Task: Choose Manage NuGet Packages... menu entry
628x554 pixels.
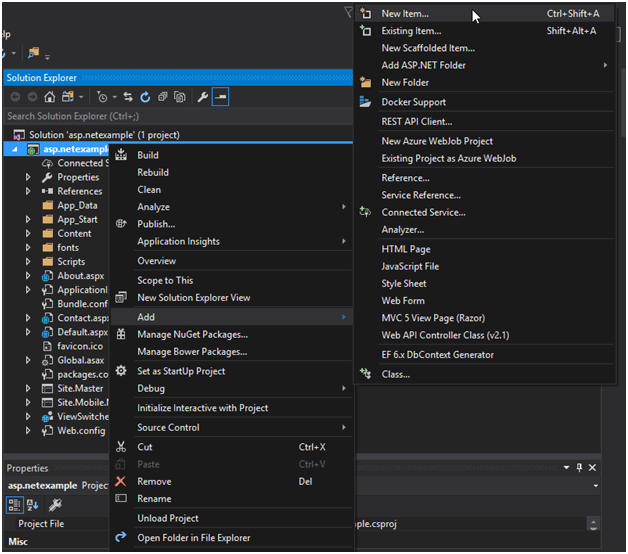Action: (x=192, y=334)
